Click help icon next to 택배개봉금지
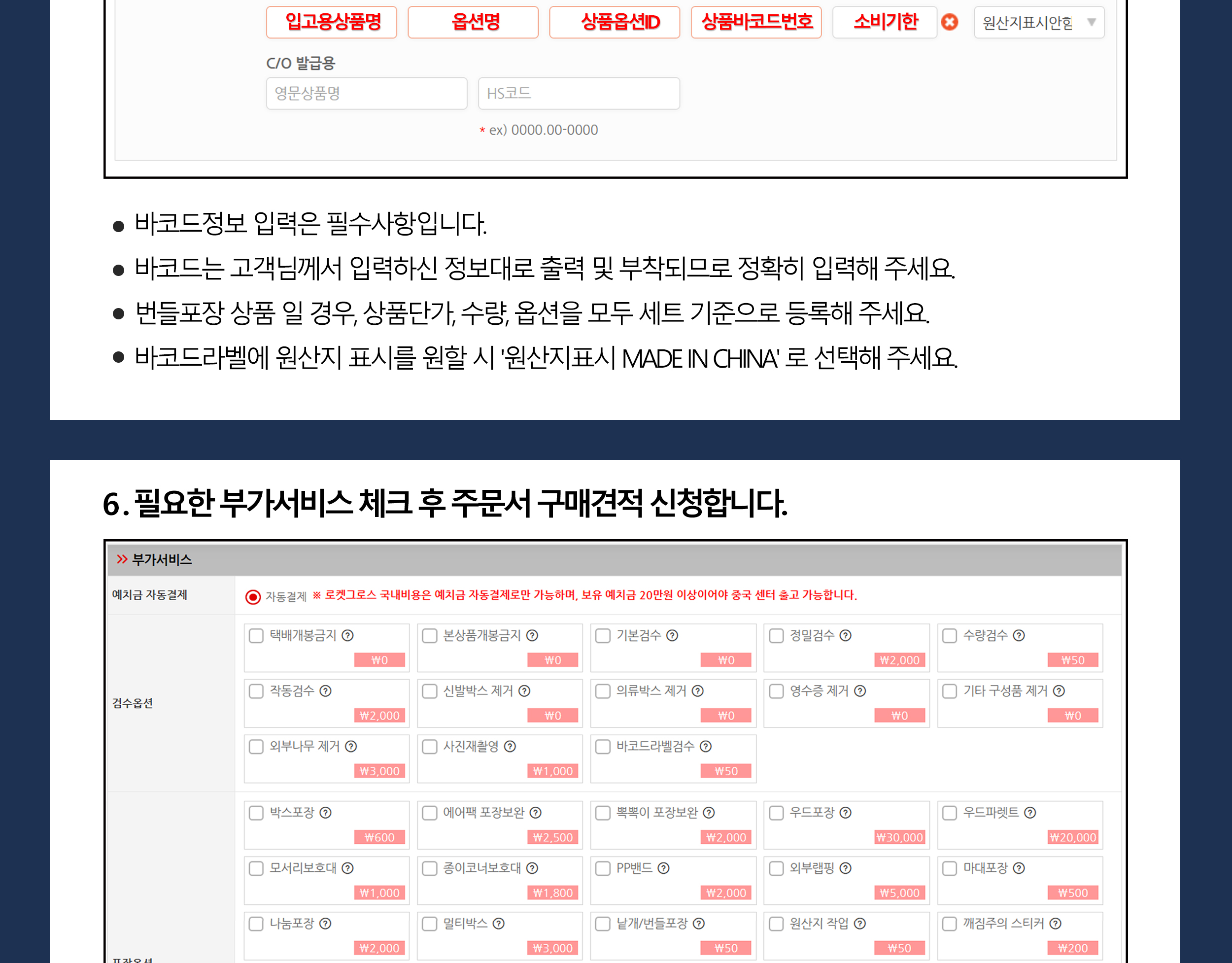Viewport: 1232px width, 963px height. [x=347, y=636]
